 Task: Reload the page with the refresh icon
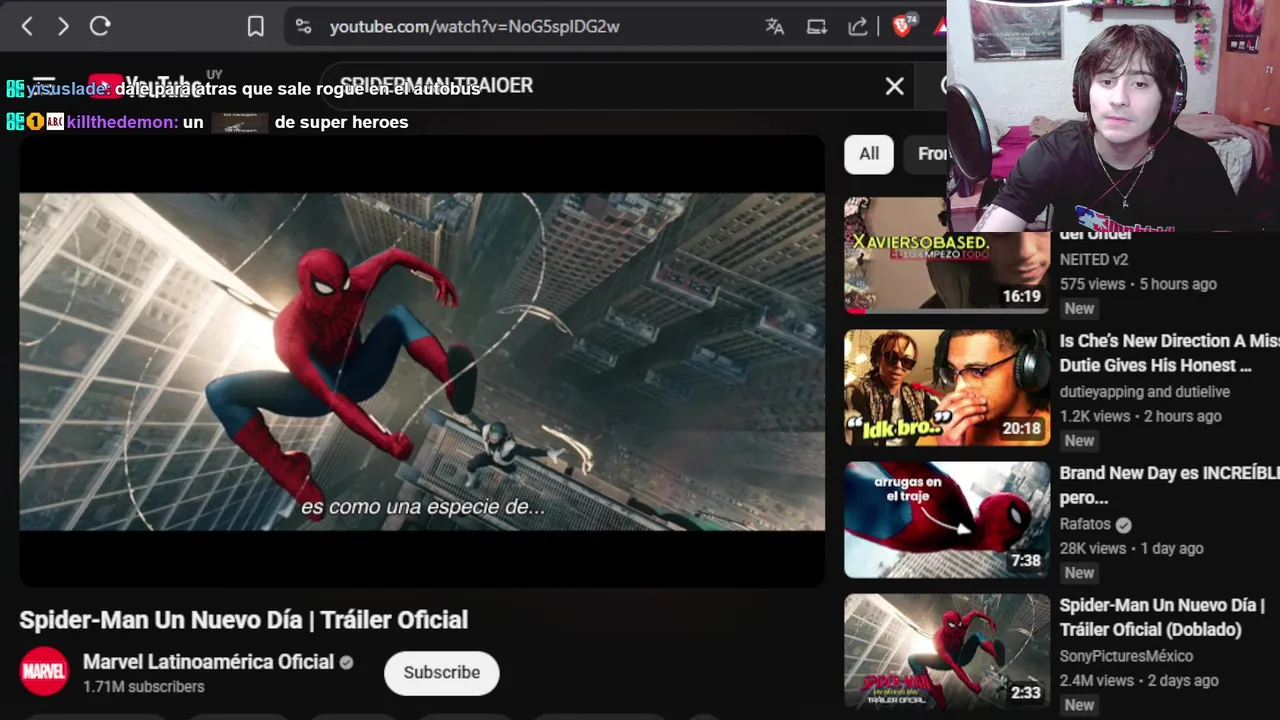[x=100, y=26]
